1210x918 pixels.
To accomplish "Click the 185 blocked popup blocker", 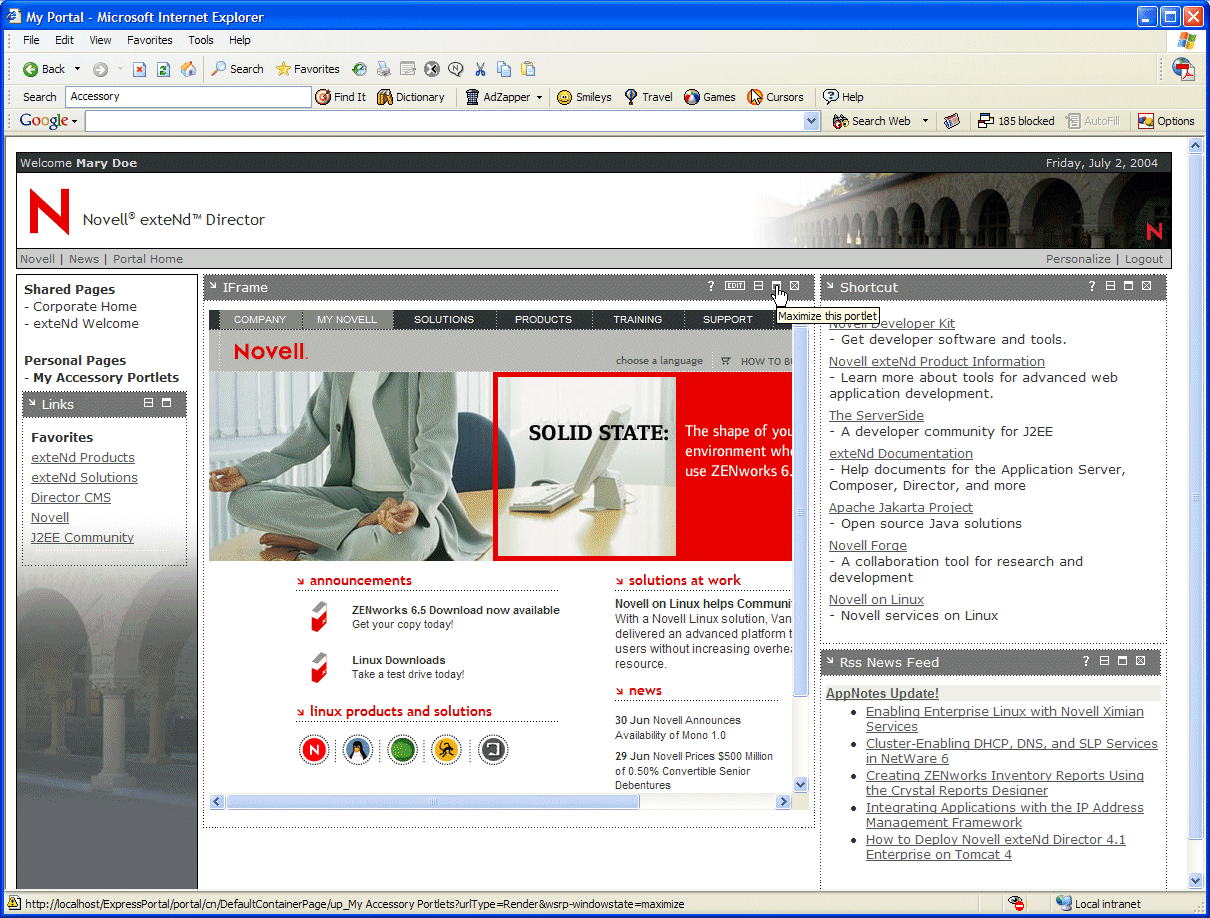I will 1016,121.
